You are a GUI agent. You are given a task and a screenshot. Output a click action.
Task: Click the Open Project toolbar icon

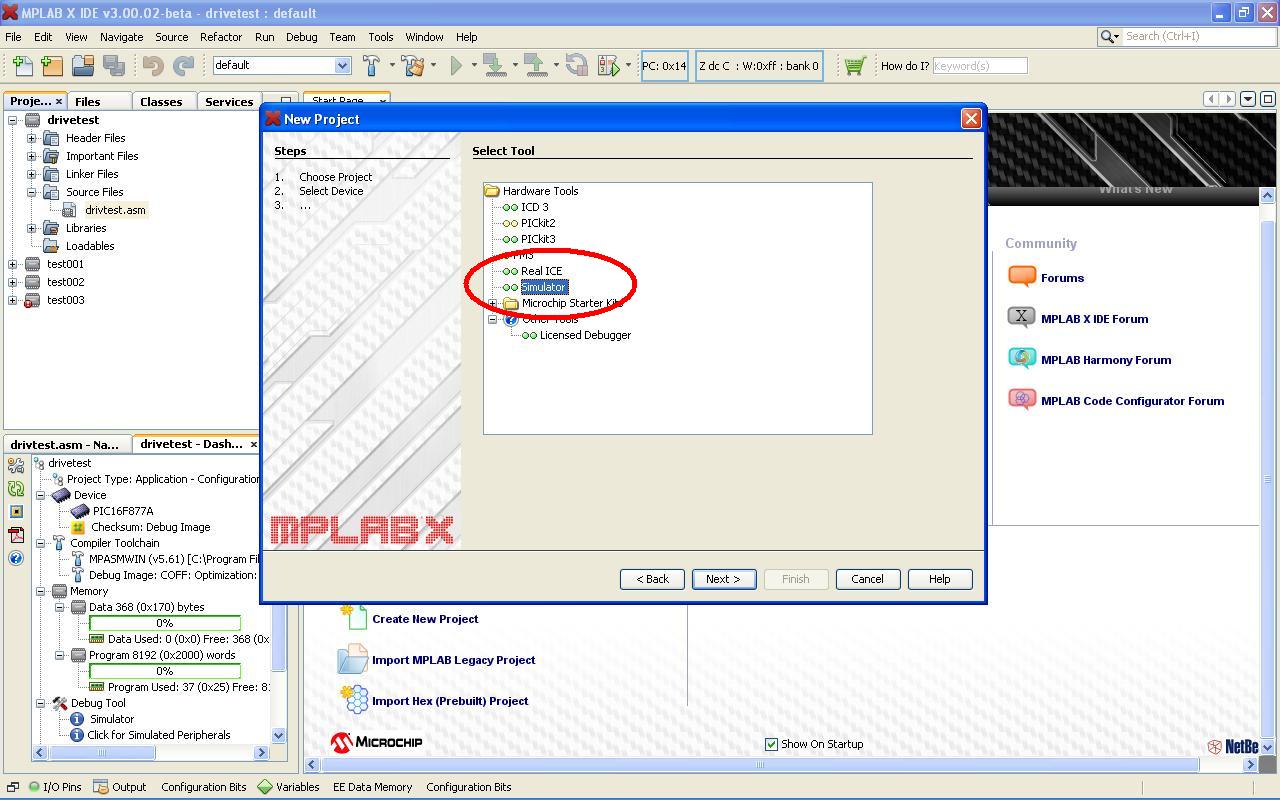83,66
